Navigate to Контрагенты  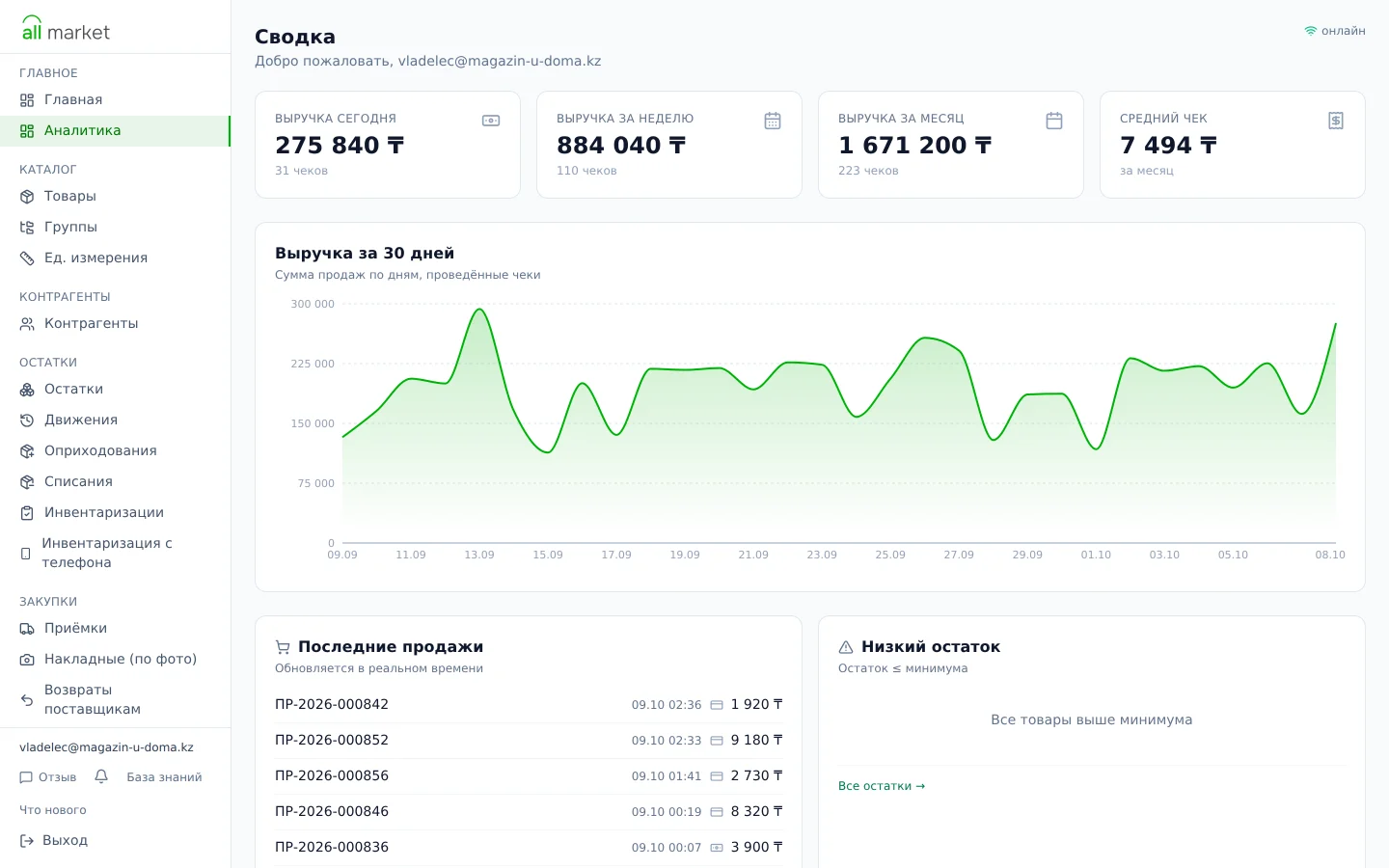tap(115, 324)
